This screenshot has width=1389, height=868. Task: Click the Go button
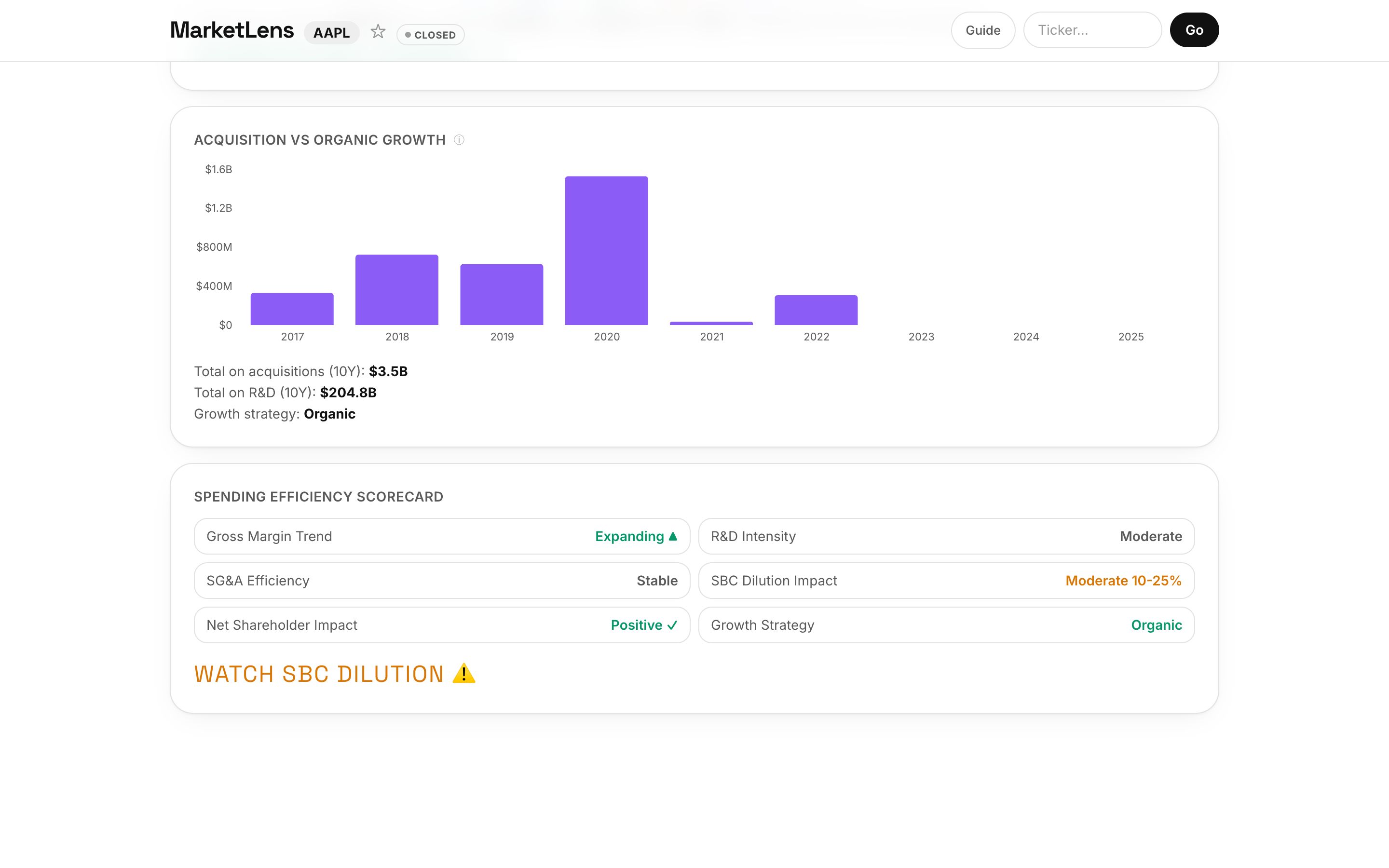(1194, 30)
